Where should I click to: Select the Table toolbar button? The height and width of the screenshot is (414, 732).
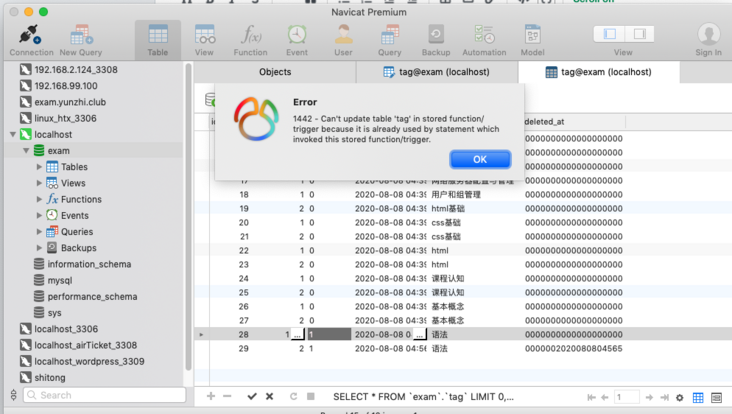[x=158, y=41]
